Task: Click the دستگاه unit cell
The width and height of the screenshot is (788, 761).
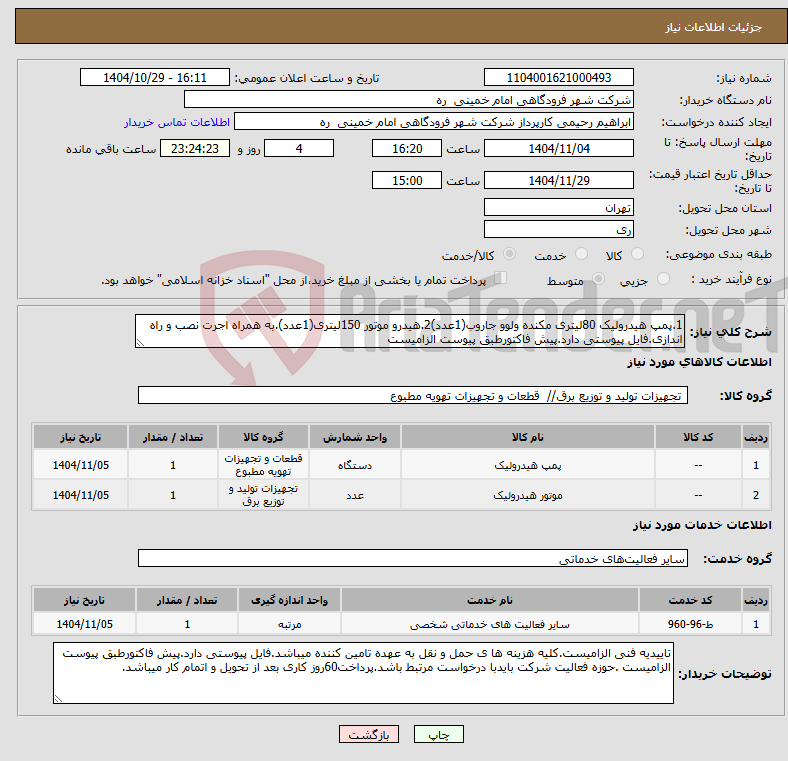Action: [355, 465]
